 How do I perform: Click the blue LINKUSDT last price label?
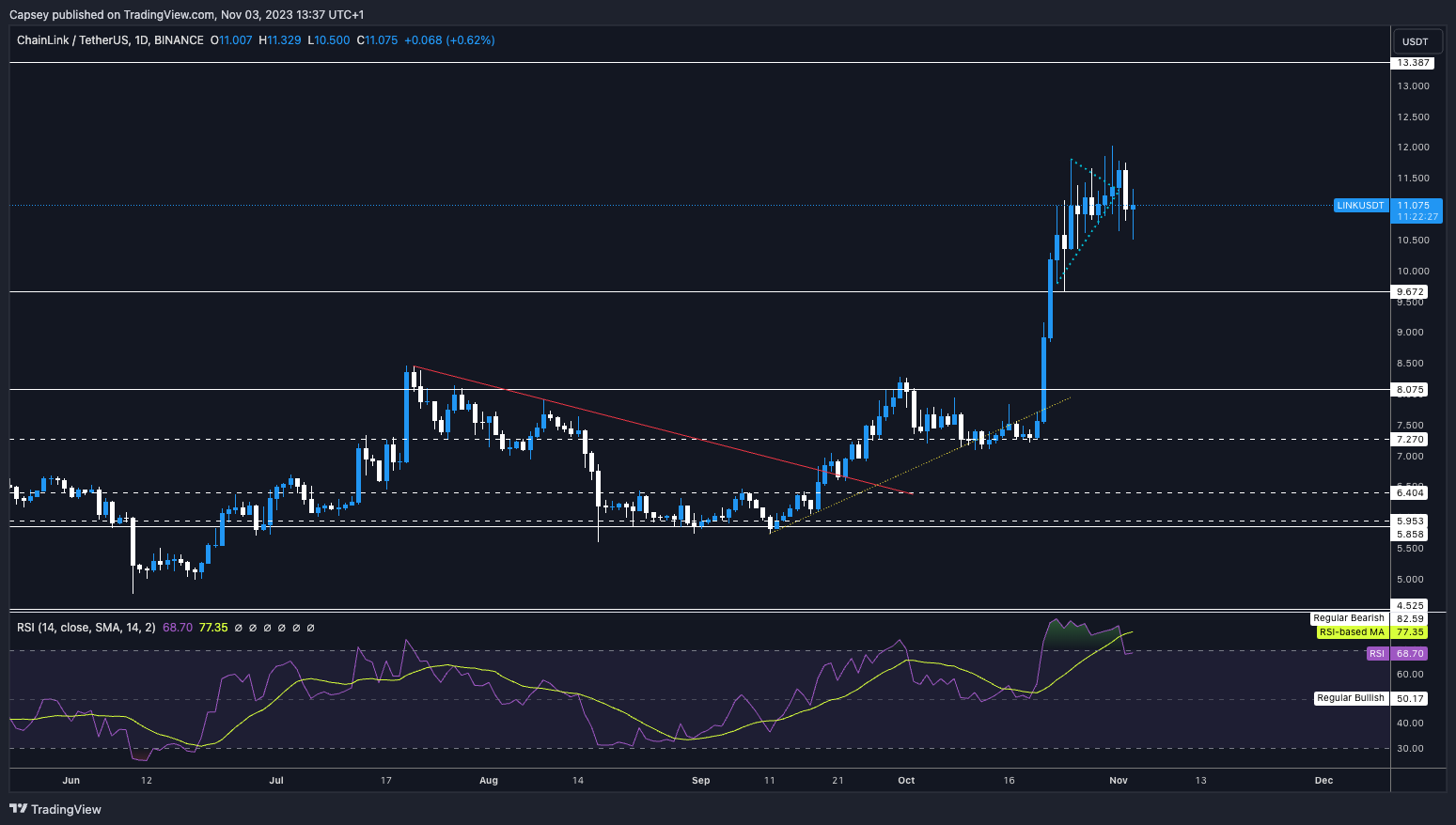tap(1360, 205)
